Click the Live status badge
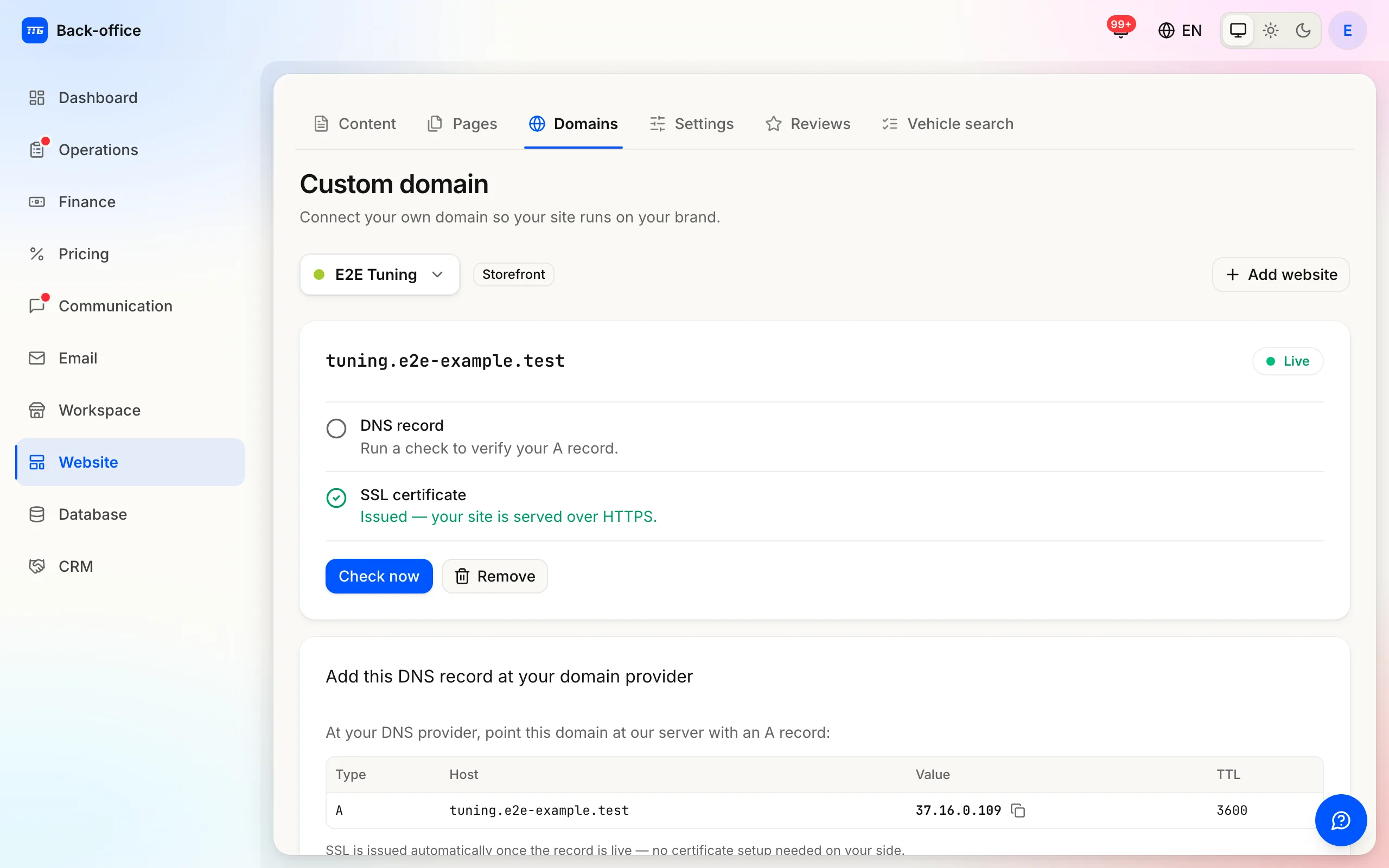Viewport: 1389px width, 868px height. (1288, 361)
